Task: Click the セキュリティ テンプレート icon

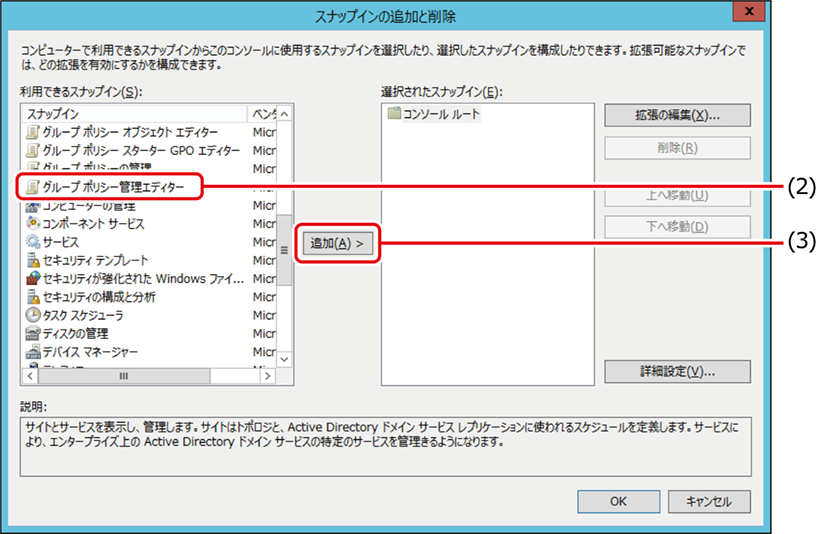Action: coord(33,260)
